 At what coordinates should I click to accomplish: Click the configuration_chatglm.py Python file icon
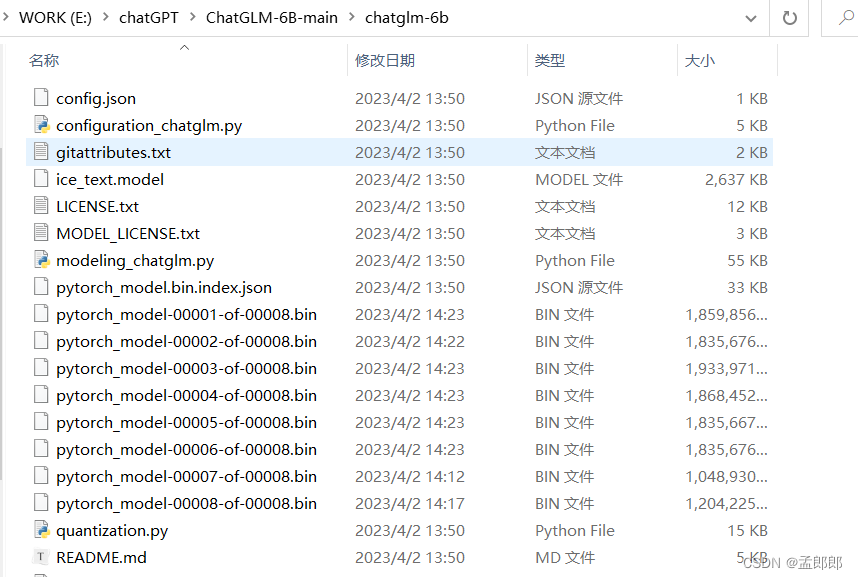pyautogui.click(x=41, y=125)
